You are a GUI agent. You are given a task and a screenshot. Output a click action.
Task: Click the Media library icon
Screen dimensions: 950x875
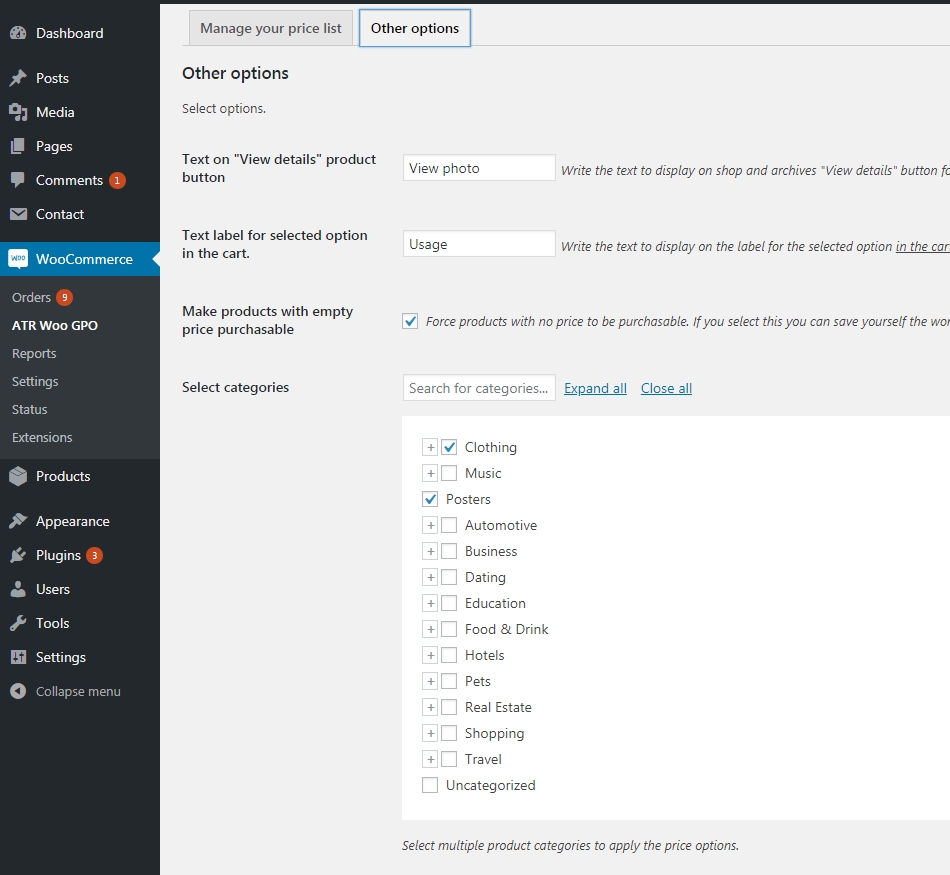18,111
